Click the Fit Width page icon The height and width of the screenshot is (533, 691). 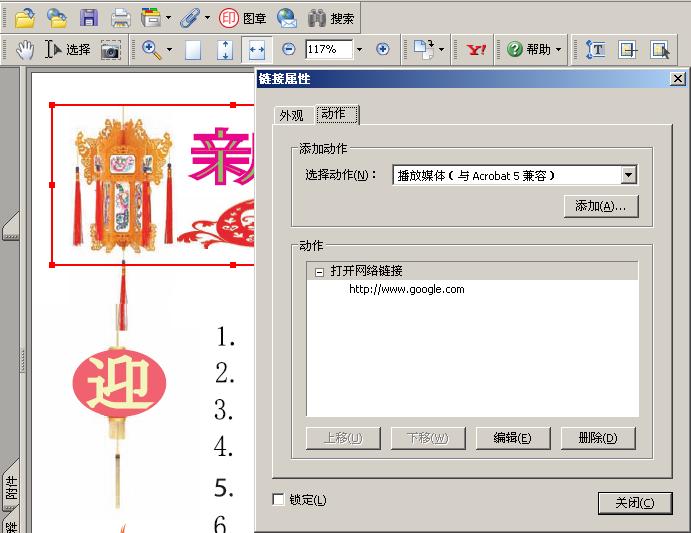click(x=256, y=50)
